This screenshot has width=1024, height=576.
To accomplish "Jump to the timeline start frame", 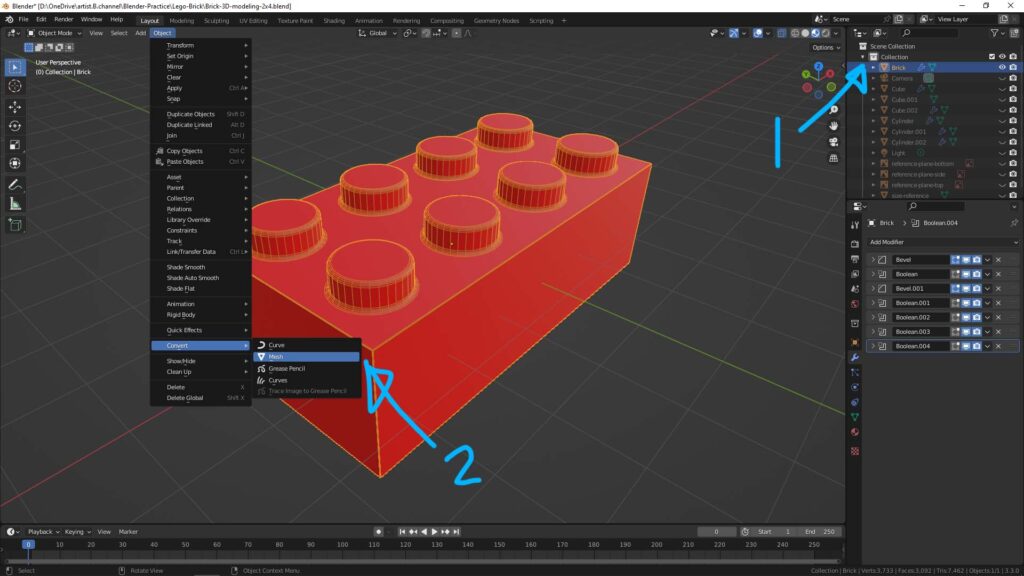I will coord(402,532).
